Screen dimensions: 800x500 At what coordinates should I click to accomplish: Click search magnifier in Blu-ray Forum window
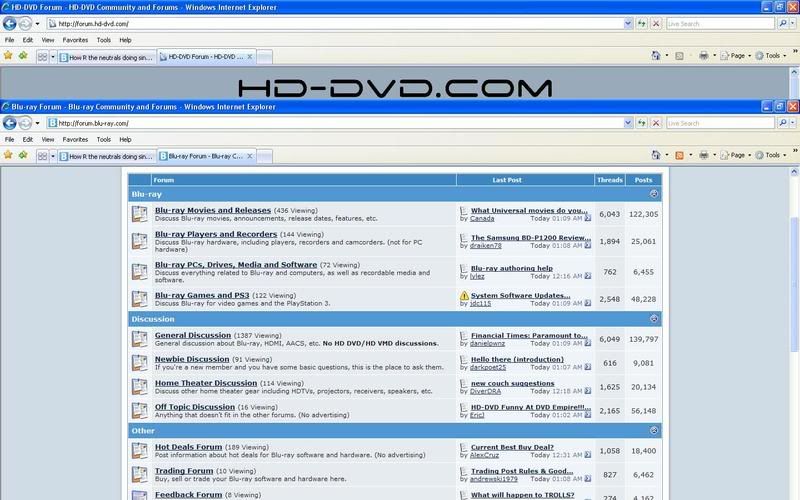click(783, 123)
